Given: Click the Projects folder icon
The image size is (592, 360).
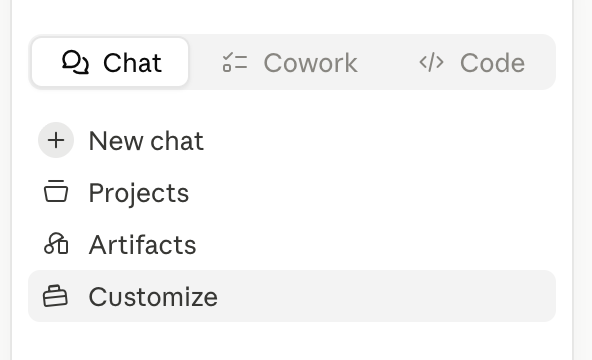Looking at the screenshot, I should click(56, 191).
